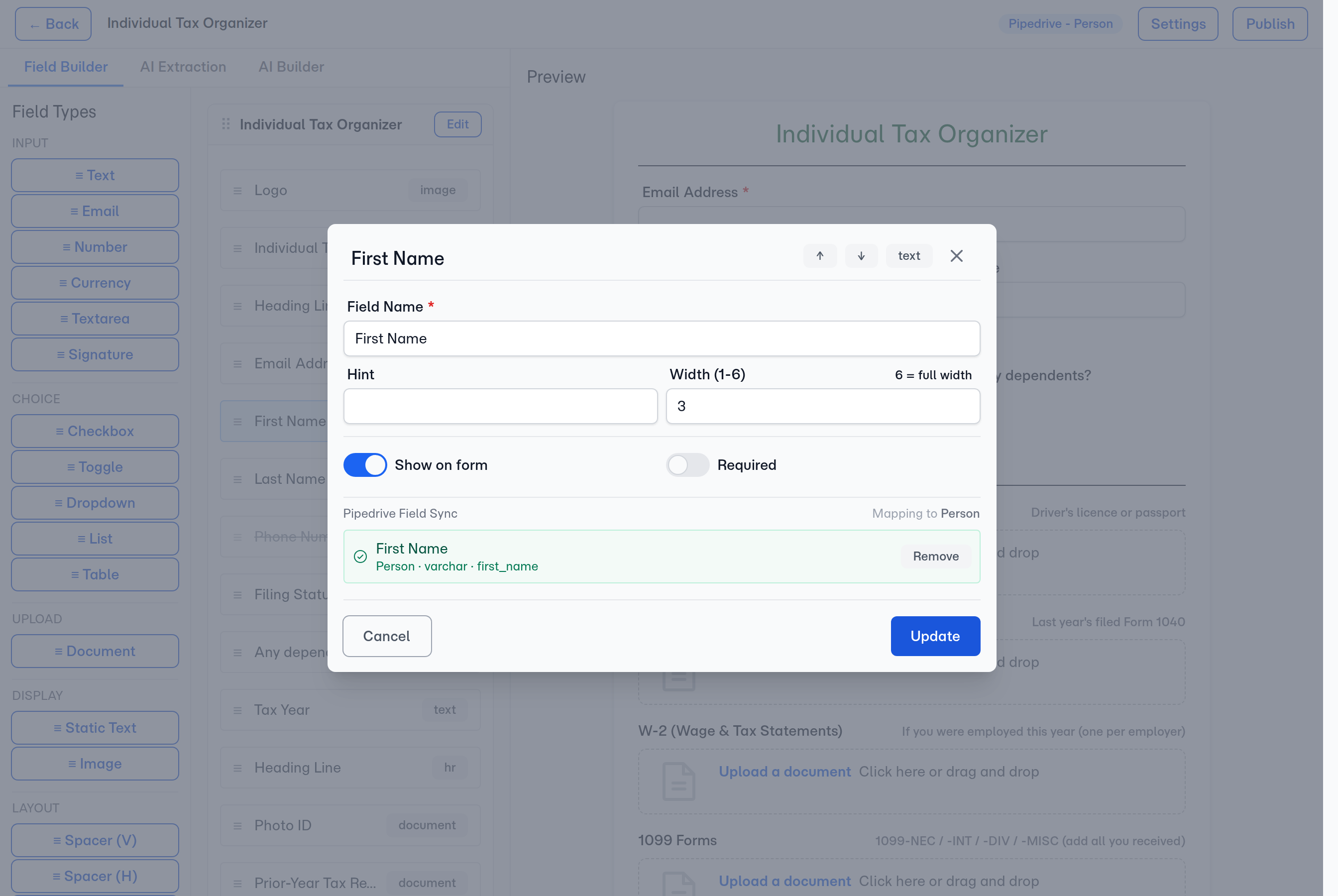Viewport: 1338px width, 896px height.
Task: Go back using the Back button
Action: (53, 24)
